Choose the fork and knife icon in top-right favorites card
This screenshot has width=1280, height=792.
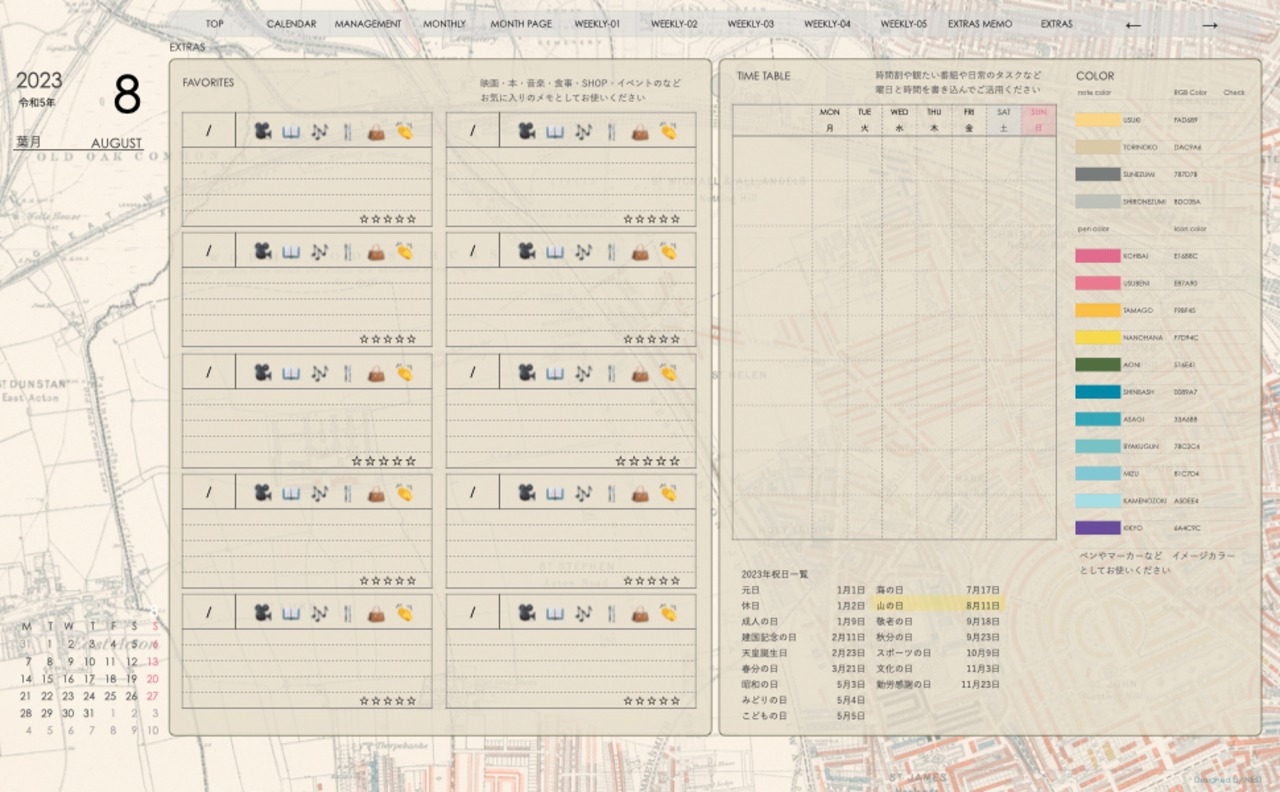(611, 131)
